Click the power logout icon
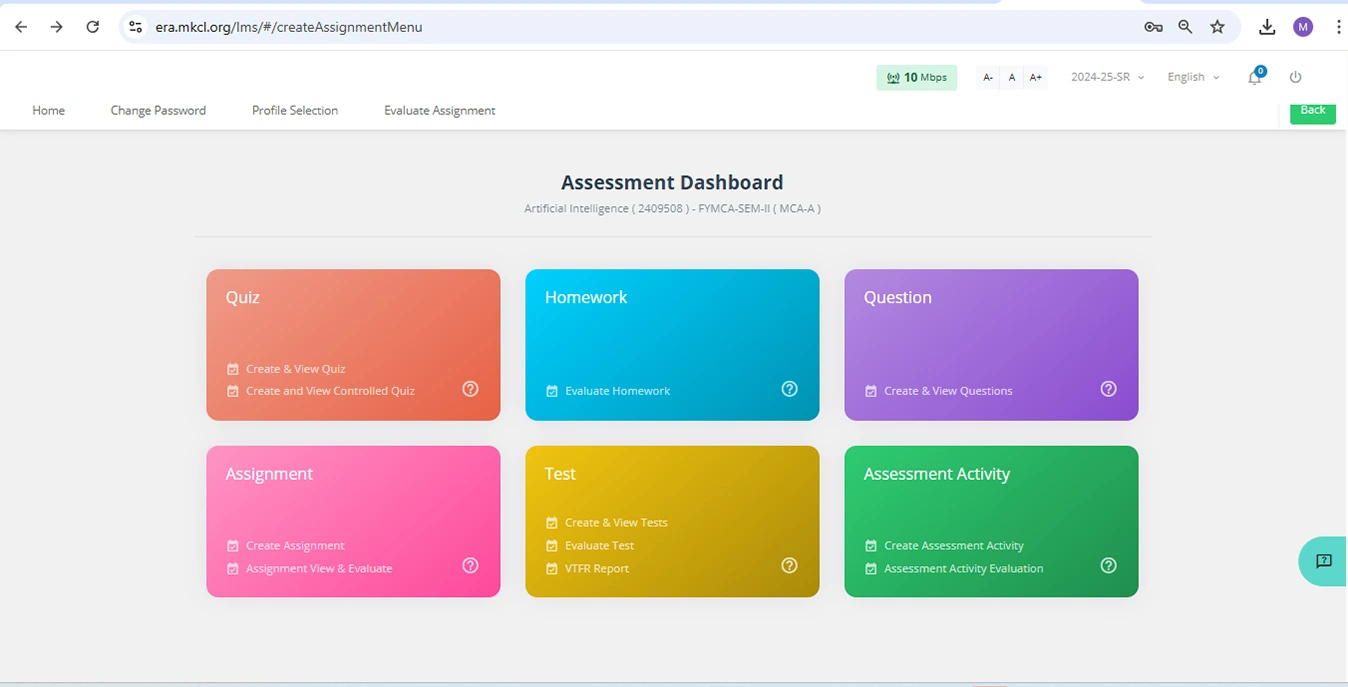The height and width of the screenshot is (687, 1348). pyautogui.click(x=1296, y=77)
